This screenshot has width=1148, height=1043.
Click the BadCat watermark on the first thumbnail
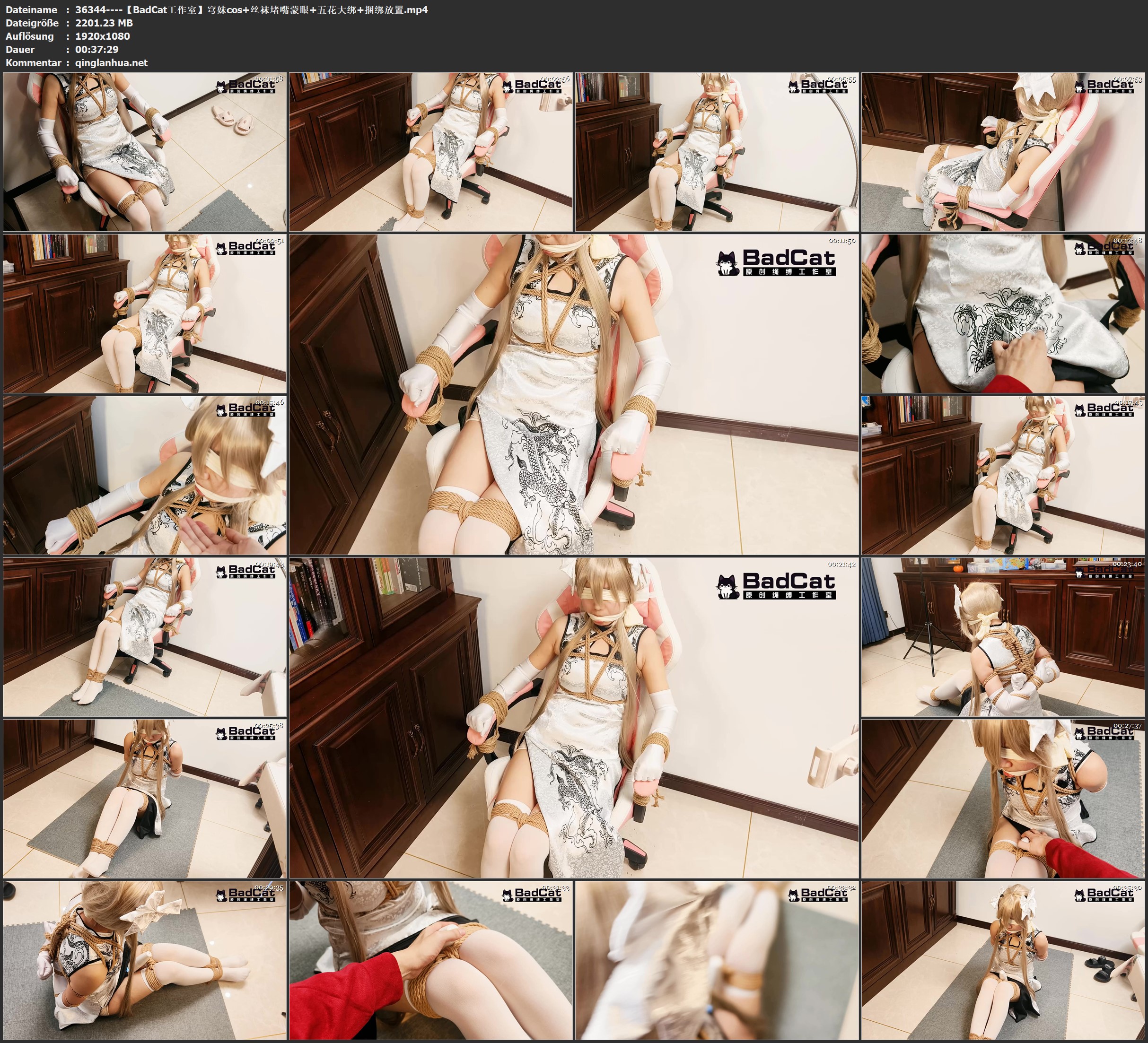[246, 87]
